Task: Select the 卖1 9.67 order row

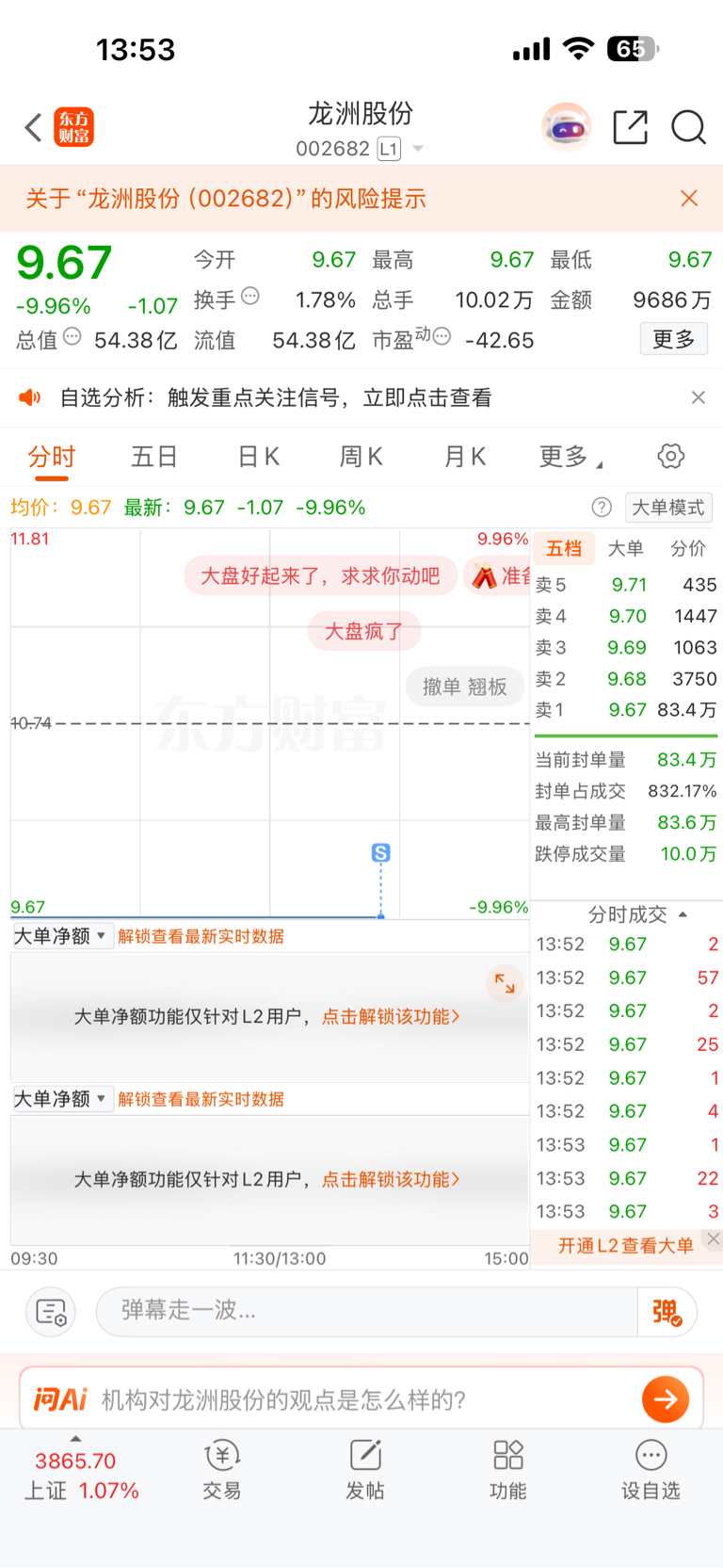Action: click(626, 710)
